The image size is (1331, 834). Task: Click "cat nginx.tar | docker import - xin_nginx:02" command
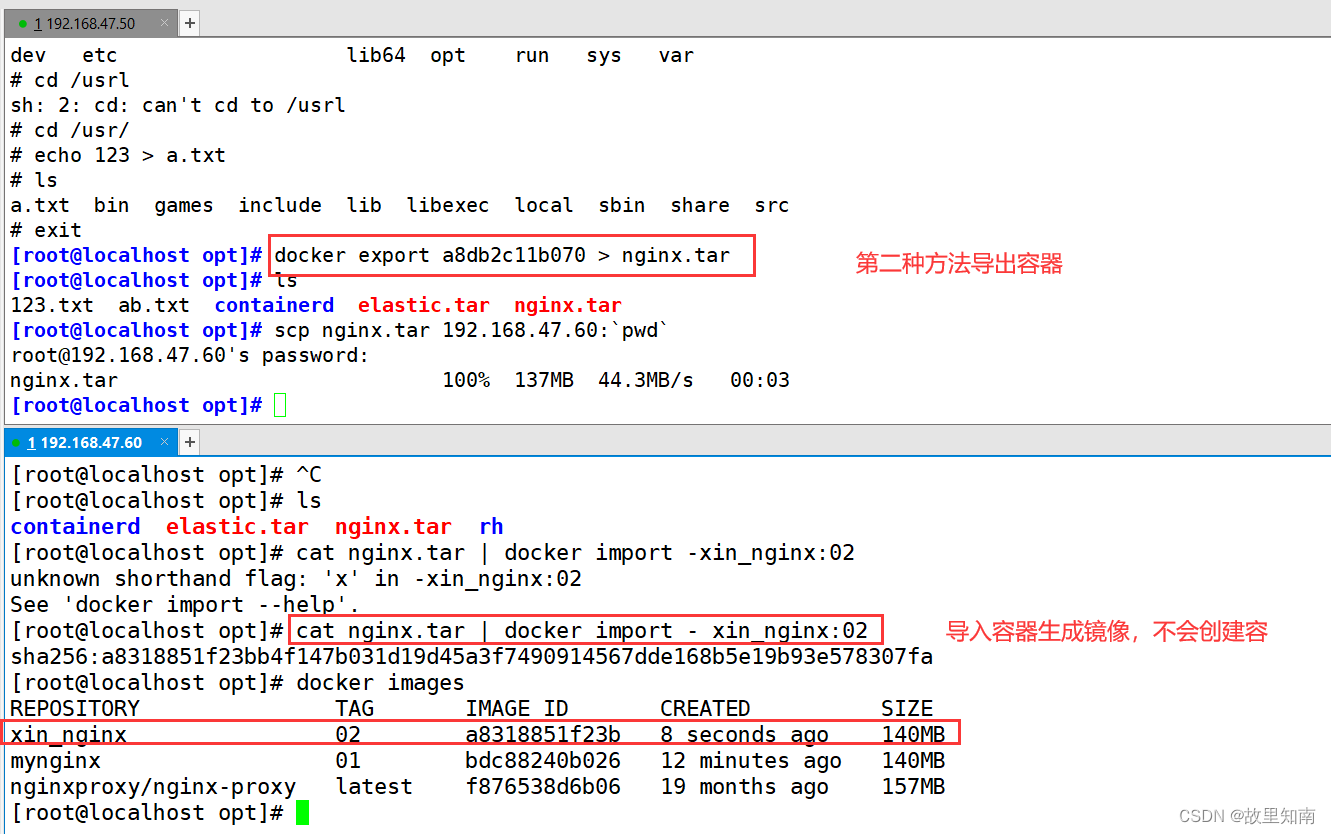click(582, 630)
